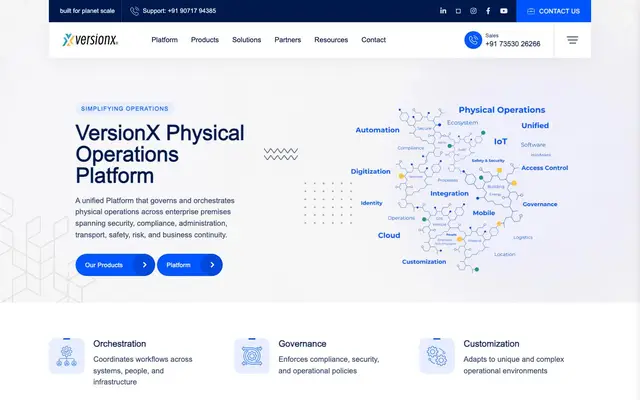Click the SIMPLIFYING OPERATIONS badge
The width and height of the screenshot is (640, 400).
124,109
